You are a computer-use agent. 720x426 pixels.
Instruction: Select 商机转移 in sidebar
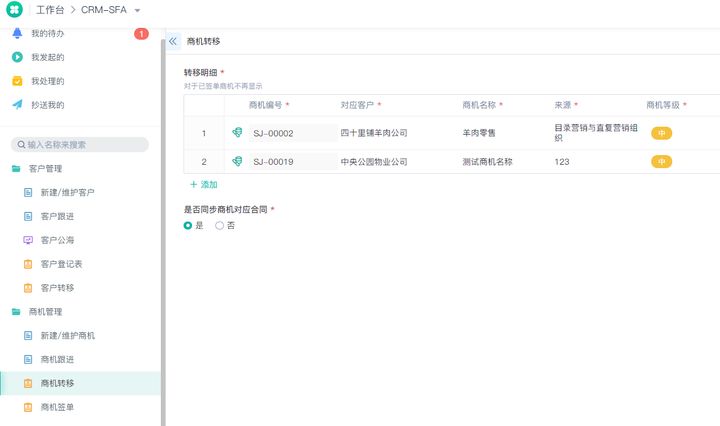[80, 383]
